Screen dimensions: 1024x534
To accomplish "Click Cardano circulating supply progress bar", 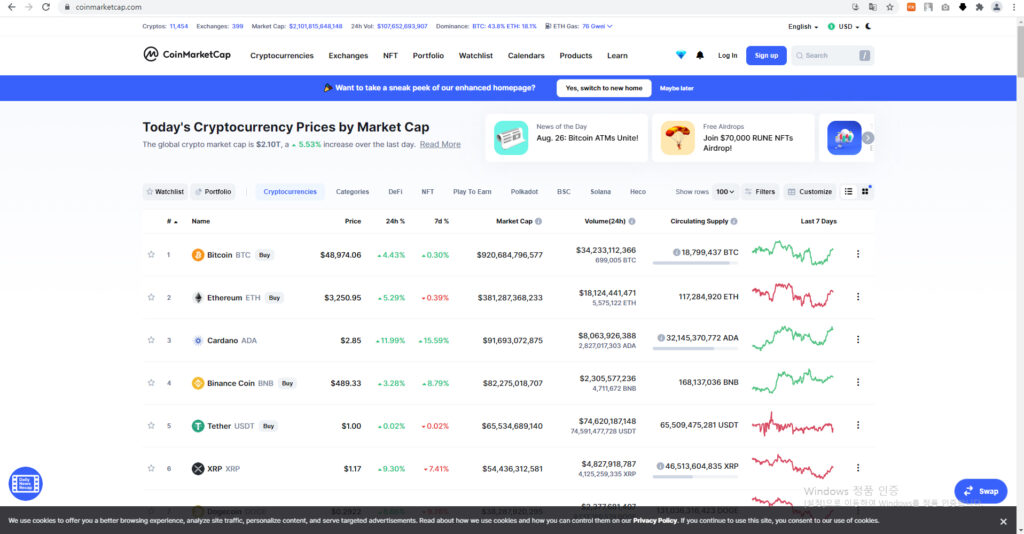I will (x=696, y=349).
